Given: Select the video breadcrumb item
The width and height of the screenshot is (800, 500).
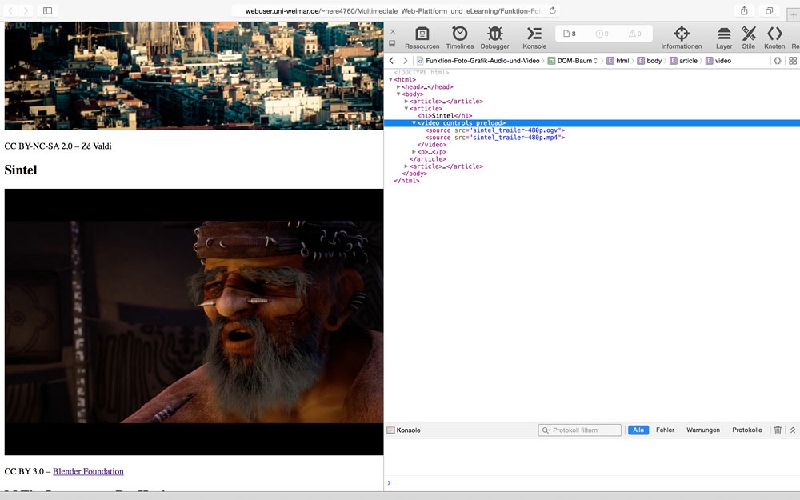Looking at the screenshot, I should pos(718,61).
